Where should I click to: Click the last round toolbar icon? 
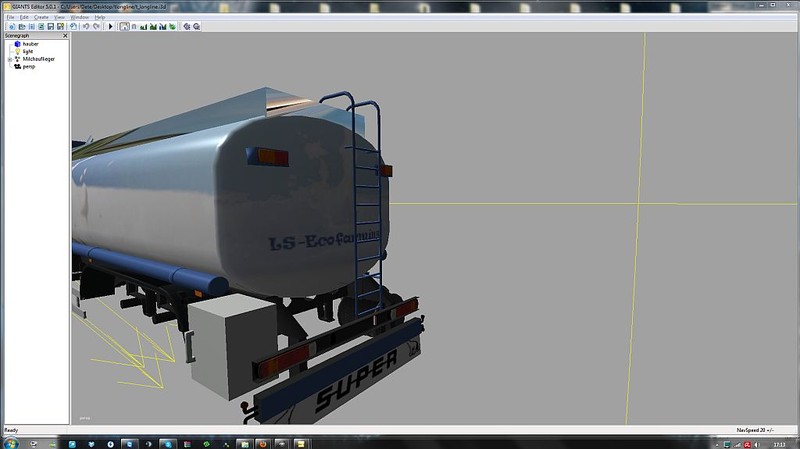click(196, 27)
